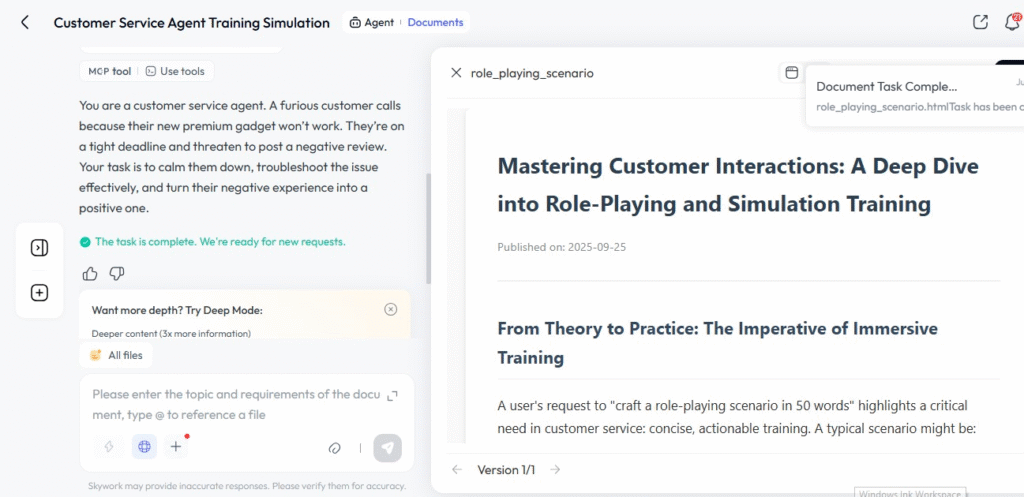Screen dimensions: 1024x497
Task: Dismiss the Deep Mode suggestion banner
Action: pos(390,310)
